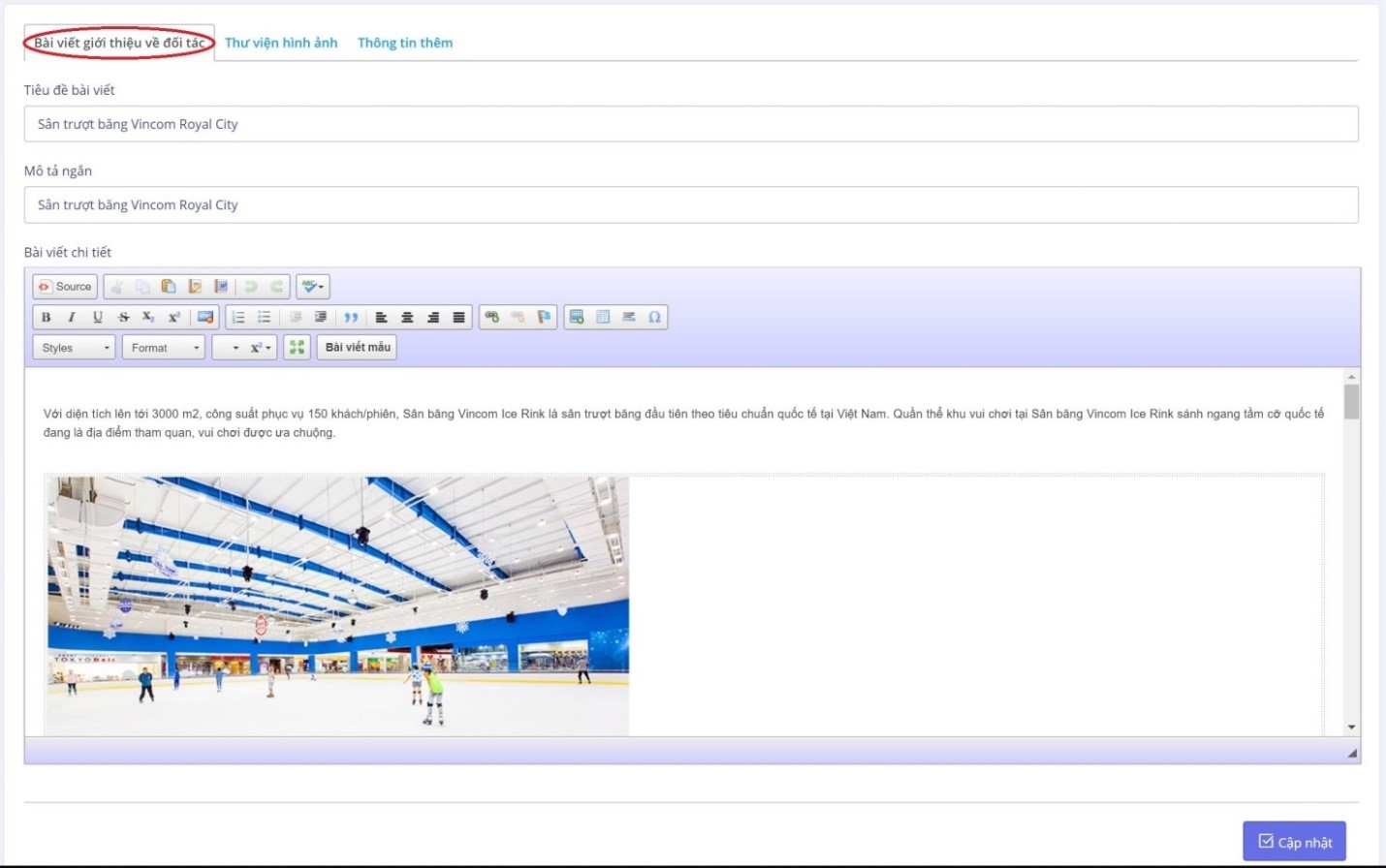Click the Unlink icon
This screenshot has height=868, width=1386.
(x=518, y=318)
